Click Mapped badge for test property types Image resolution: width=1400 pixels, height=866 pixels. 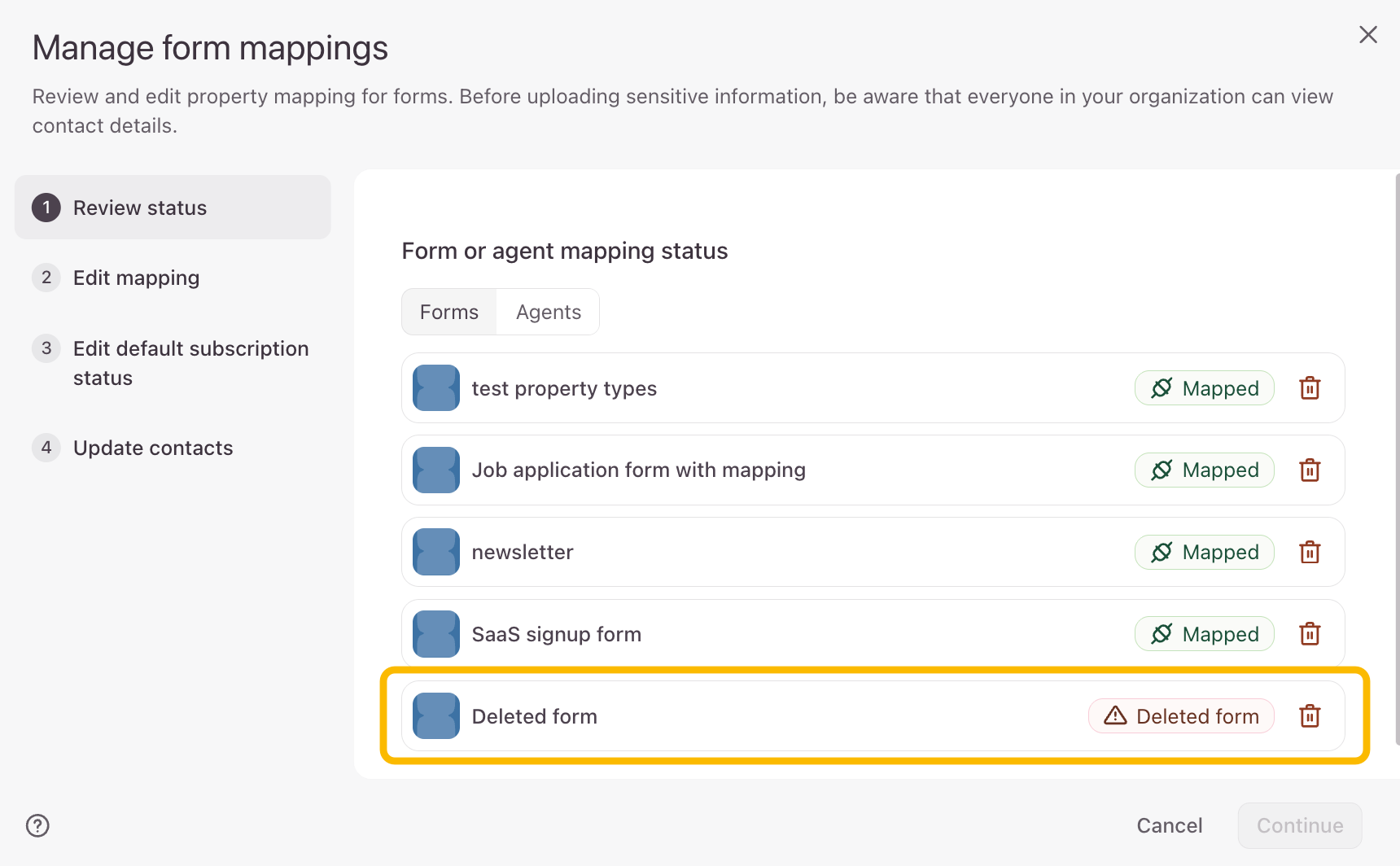1205,388
